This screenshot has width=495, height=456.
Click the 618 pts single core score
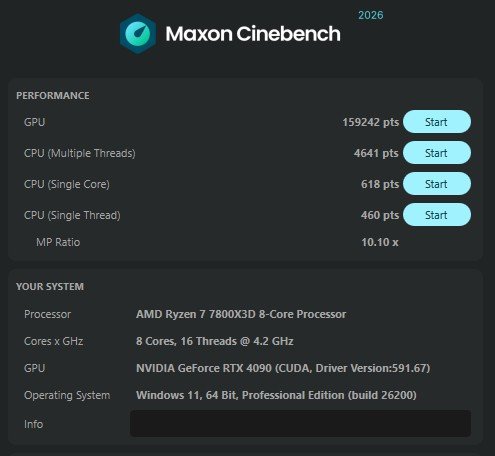(x=380, y=184)
